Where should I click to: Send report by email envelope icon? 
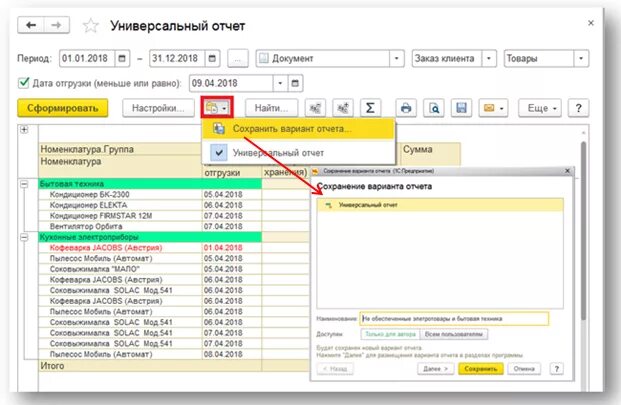click(489, 108)
